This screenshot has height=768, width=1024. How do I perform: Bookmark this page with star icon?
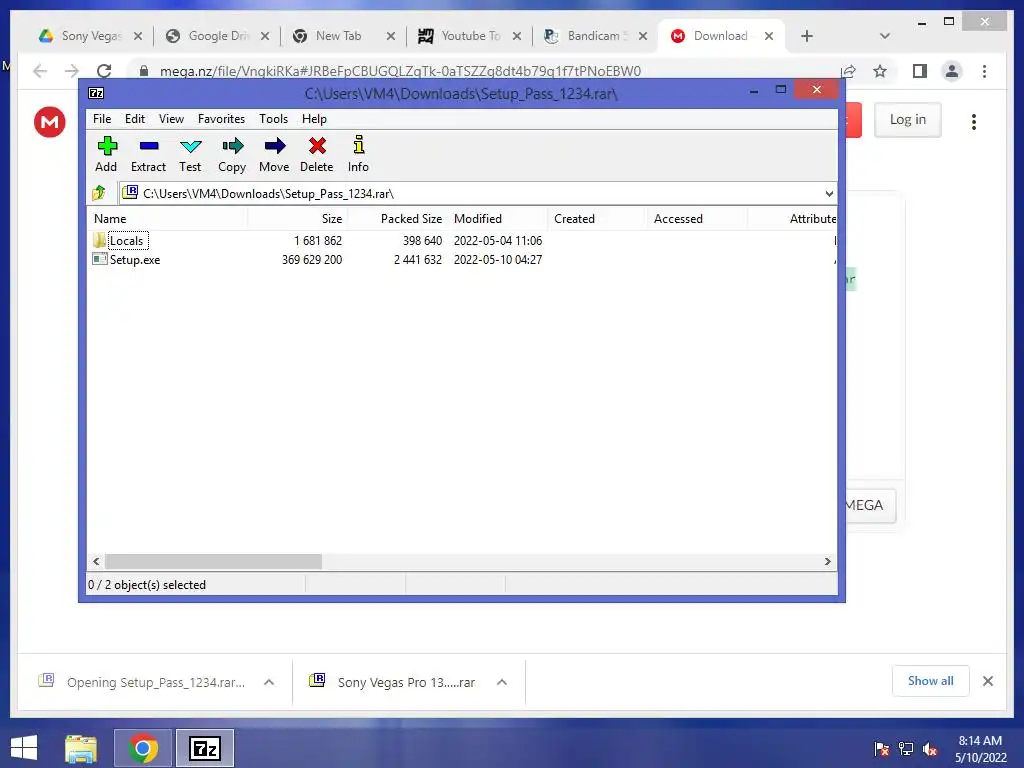880,71
